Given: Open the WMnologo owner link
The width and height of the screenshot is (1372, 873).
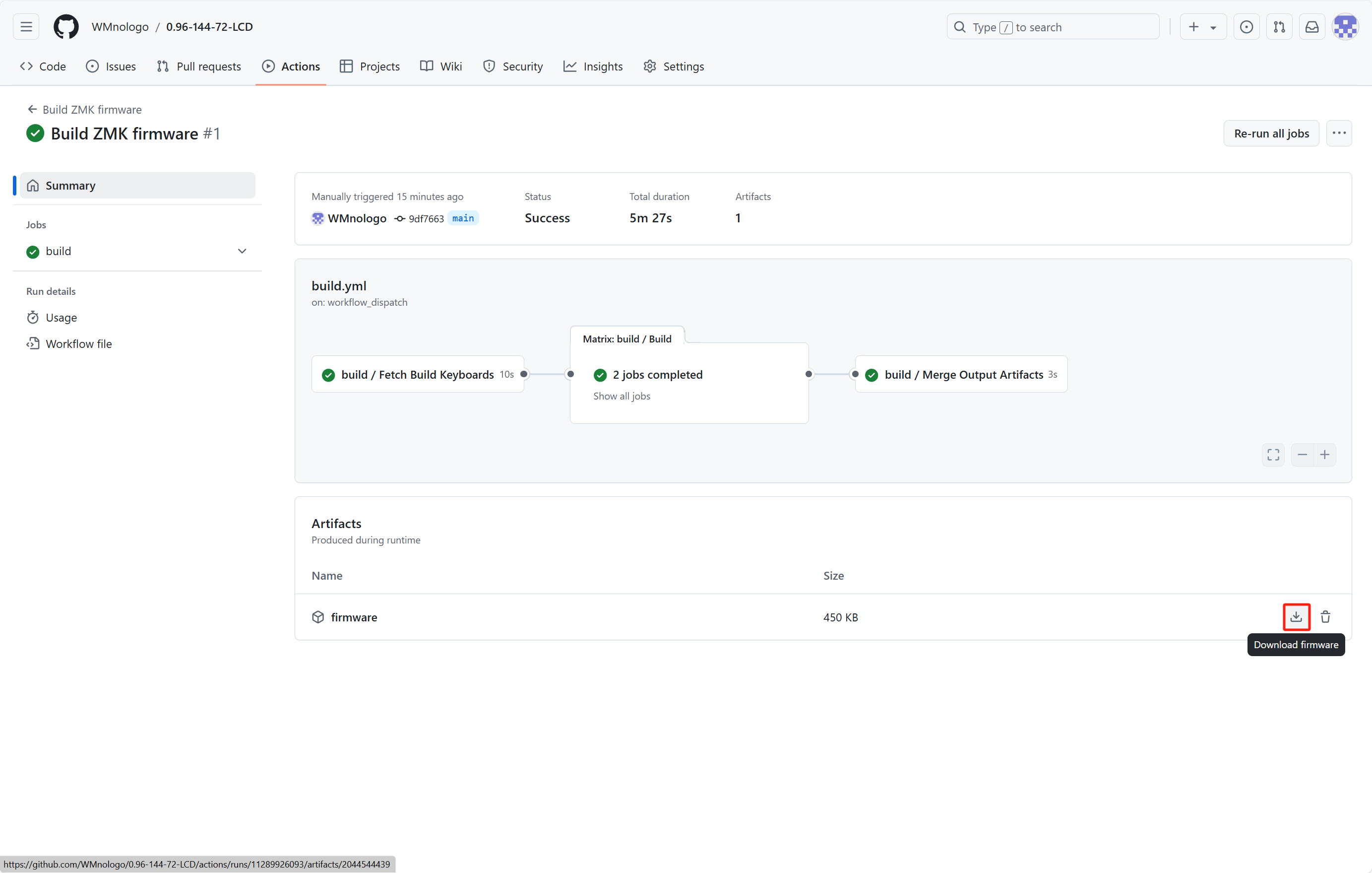Looking at the screenshot, I should click(x=120, y=27).
